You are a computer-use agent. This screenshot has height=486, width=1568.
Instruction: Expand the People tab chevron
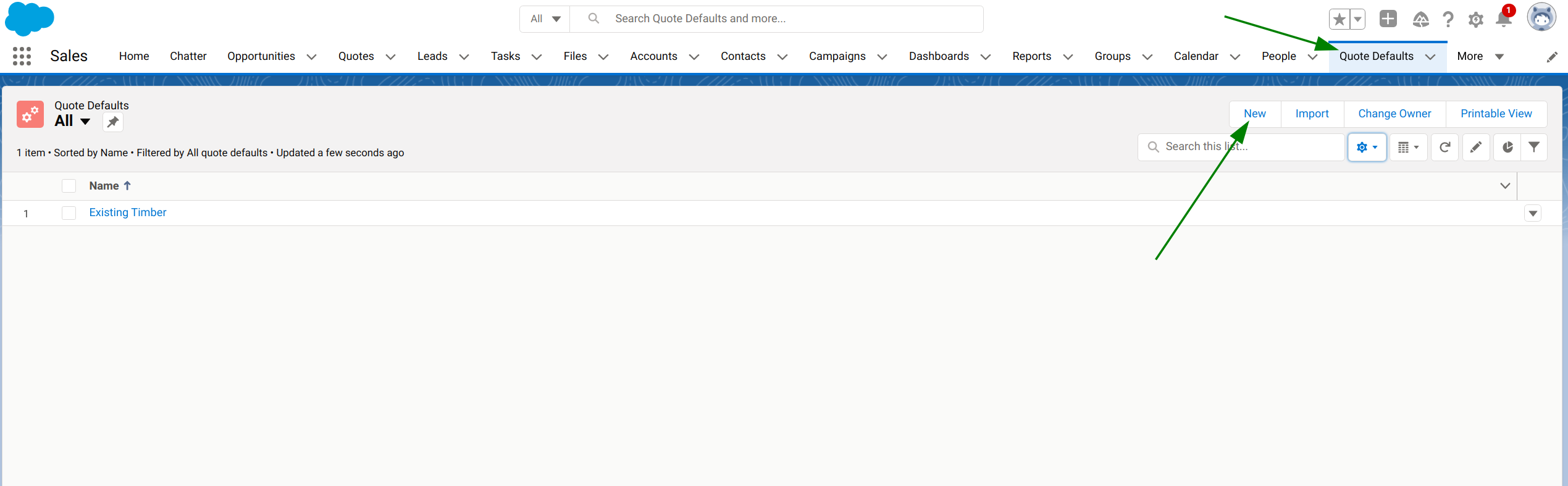(1313, 57)
